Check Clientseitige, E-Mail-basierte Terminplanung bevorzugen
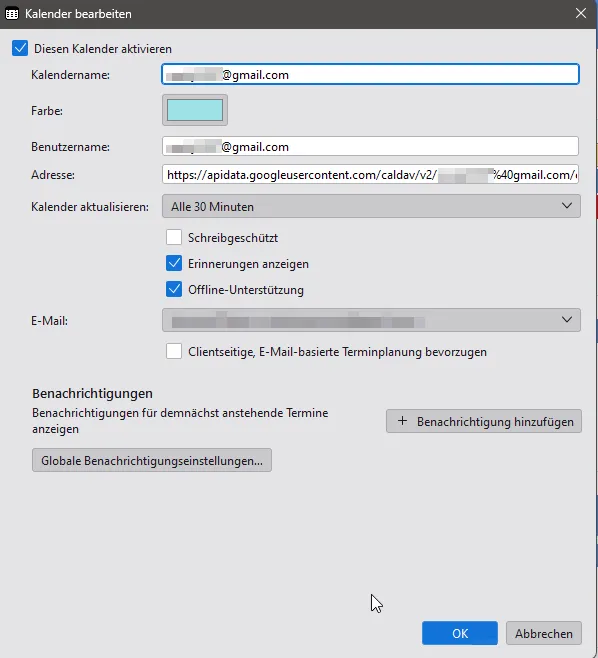Image resolution: width=598 pixels, height=658 pixels. [x=174, y=351]
